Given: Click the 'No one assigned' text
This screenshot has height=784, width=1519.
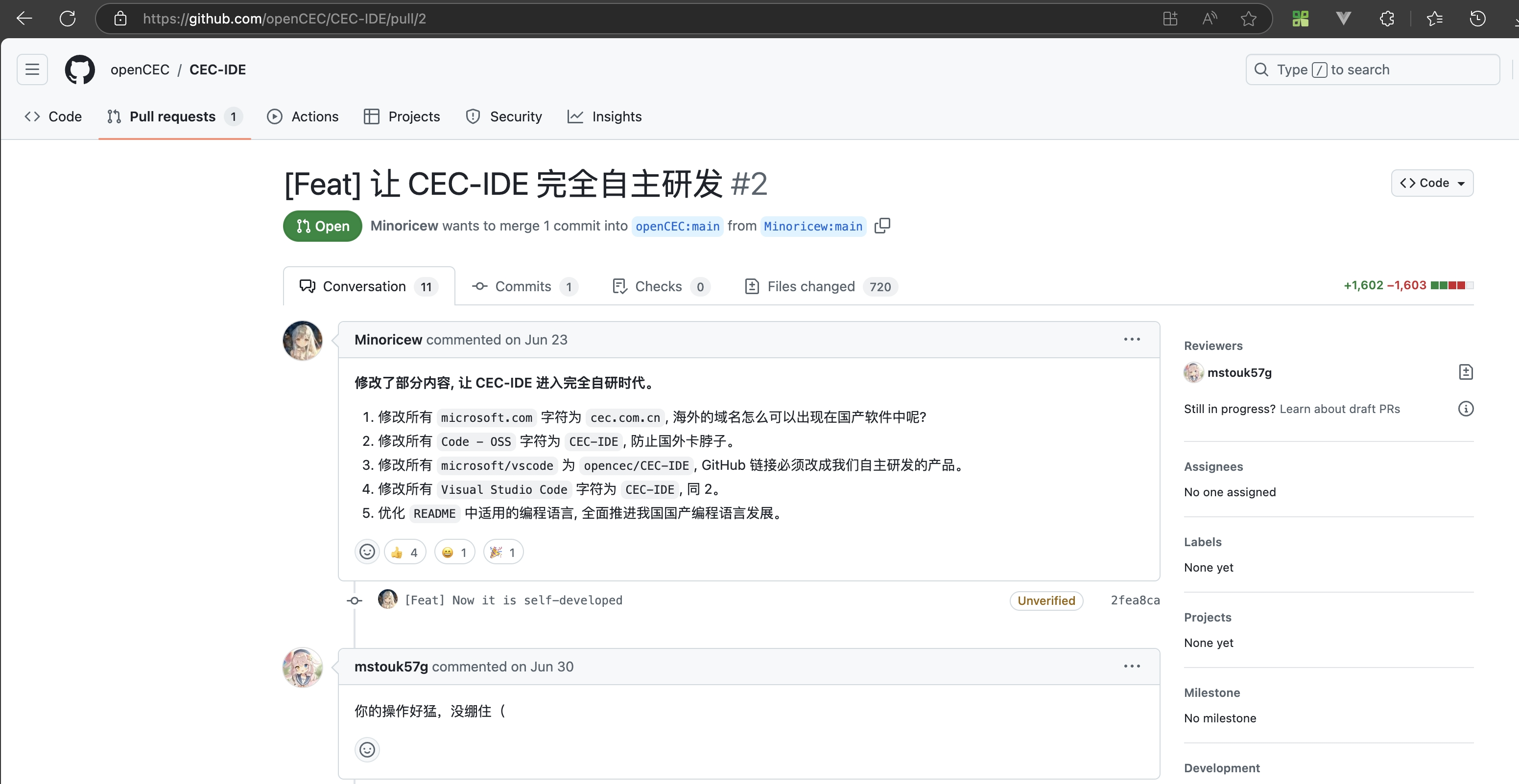Looking at the screenshot, I should (1230, 492).
